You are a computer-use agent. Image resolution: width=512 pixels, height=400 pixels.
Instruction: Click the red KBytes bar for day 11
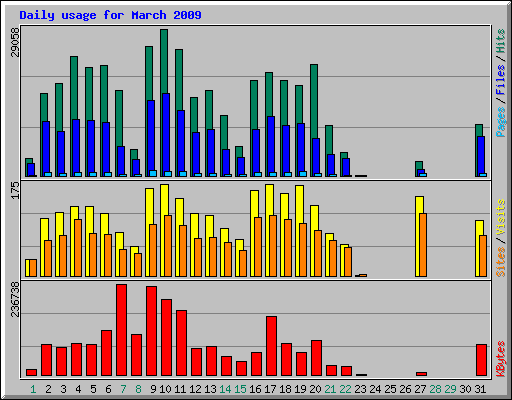click(181, 343)
